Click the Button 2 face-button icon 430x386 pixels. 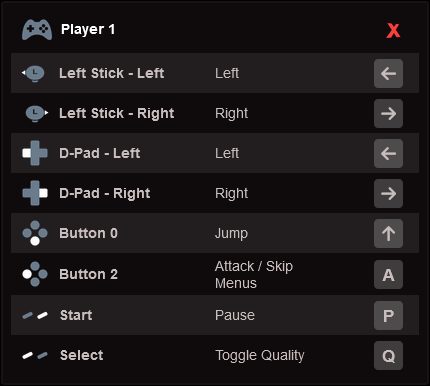(35, 274)
